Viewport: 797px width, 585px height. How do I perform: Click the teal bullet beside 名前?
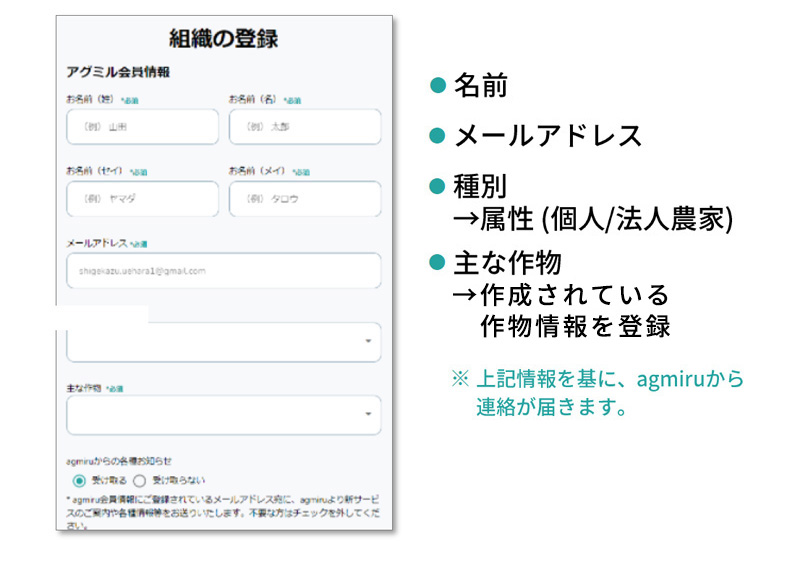436,85
